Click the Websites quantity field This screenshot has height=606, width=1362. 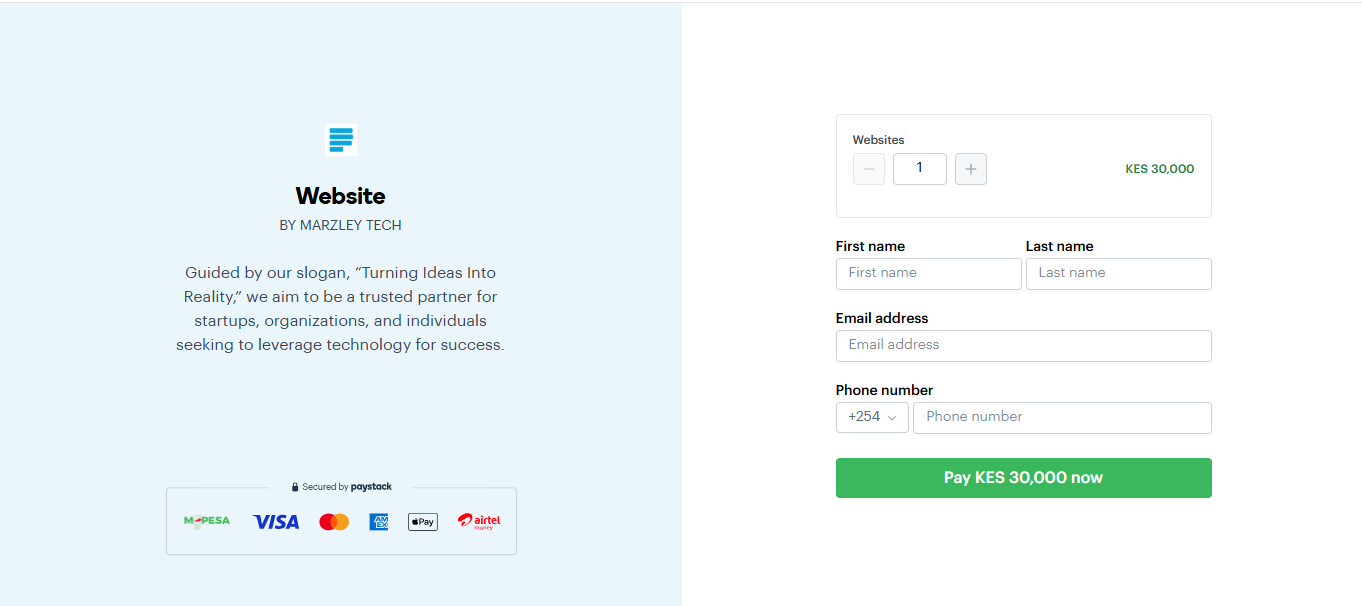coord(919,169)
